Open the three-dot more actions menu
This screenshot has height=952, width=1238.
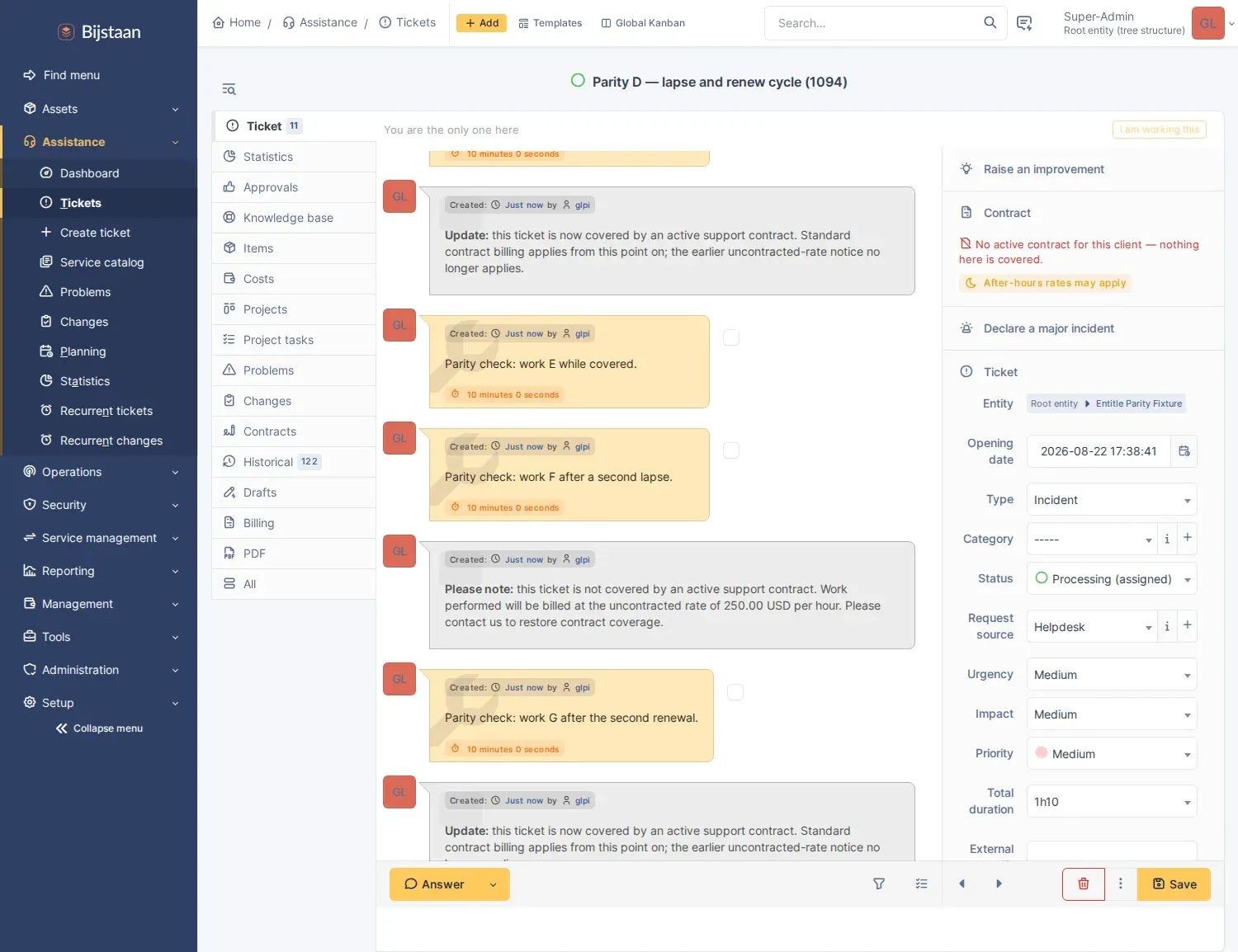coord(1120,884)
